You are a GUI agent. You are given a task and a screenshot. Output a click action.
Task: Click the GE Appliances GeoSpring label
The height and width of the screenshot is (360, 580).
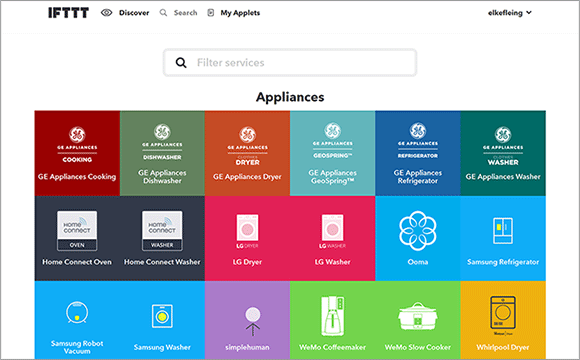tap(333, 177)
